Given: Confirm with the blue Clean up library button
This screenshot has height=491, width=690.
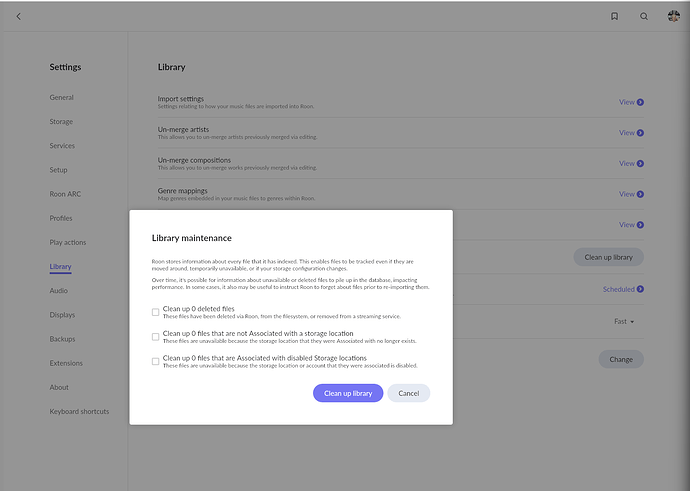Looking at the screenshot, I should (x=348, y=393).
